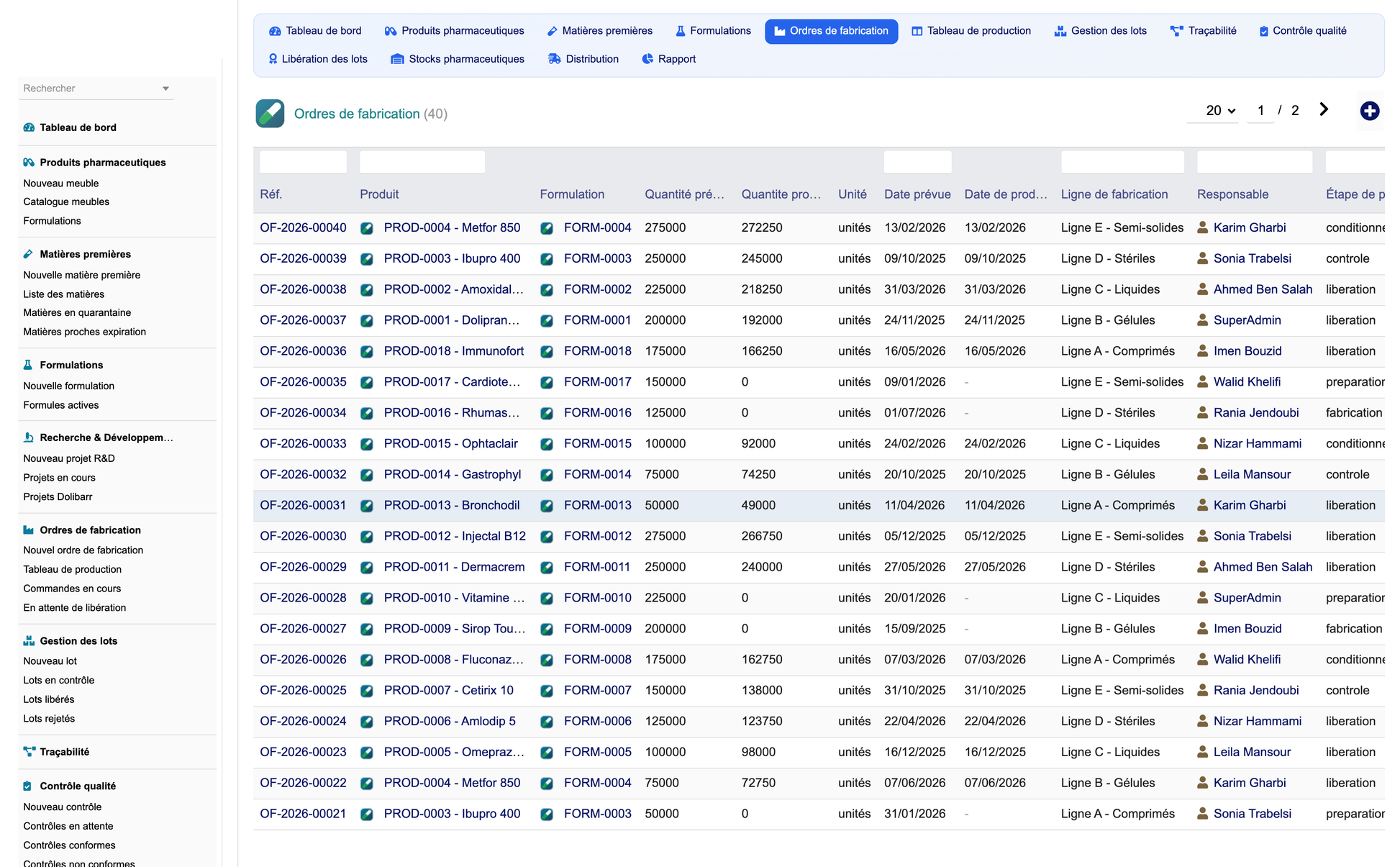
Task: Open product link PROD-0018 - Immunofort
Action: pos(454,351)
